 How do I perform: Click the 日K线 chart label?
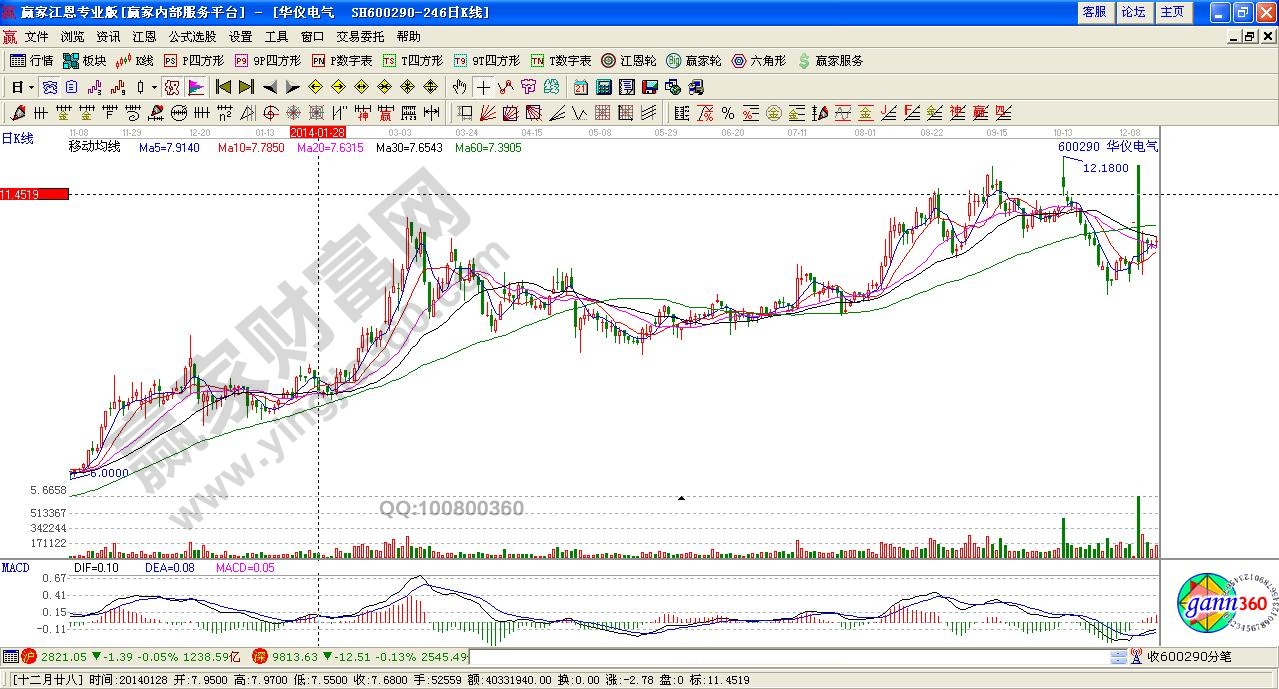[17, 139]
